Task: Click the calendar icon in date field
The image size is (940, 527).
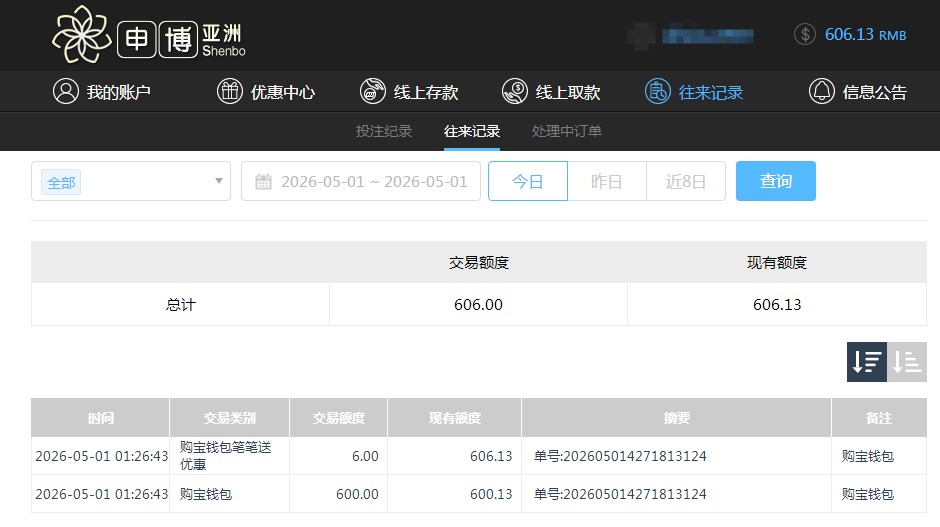Action: click(x=263, y=182)
